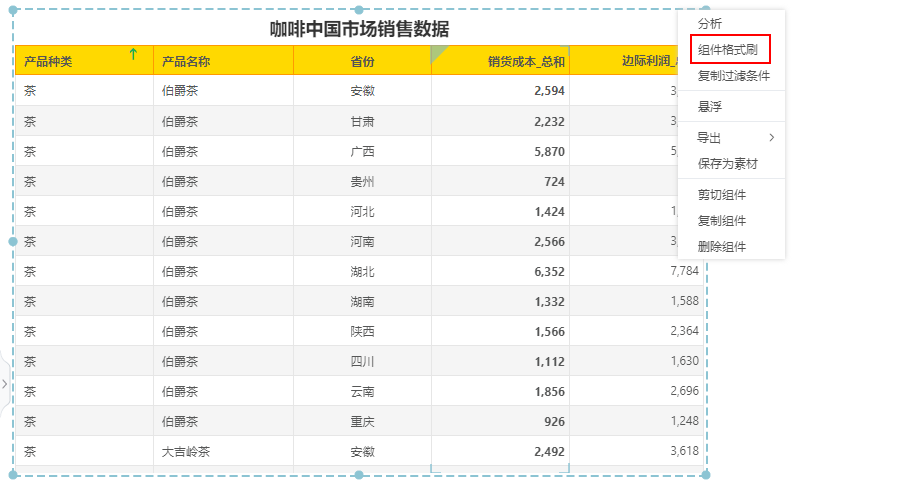Select the 悬浮 menu option
The height and width of the screenshot is (487, 912).
[x=710, y=107]
